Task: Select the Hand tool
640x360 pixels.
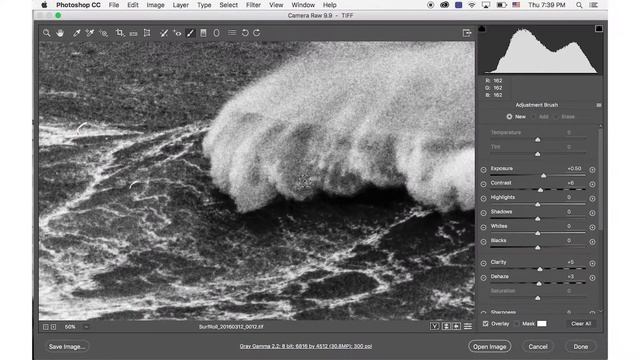Action: (60, 33)
